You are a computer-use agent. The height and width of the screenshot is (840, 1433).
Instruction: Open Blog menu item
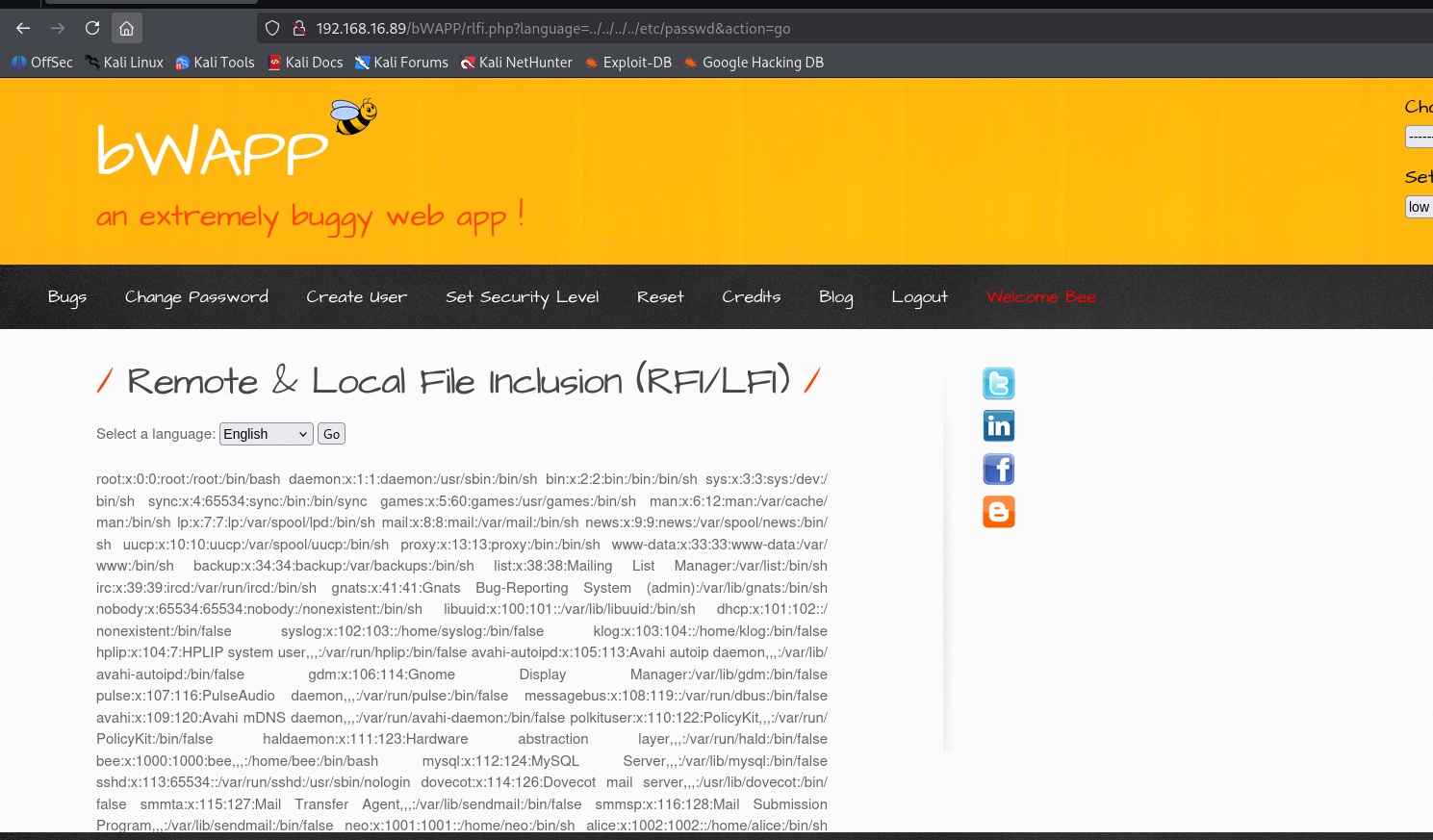coord(835,296)
